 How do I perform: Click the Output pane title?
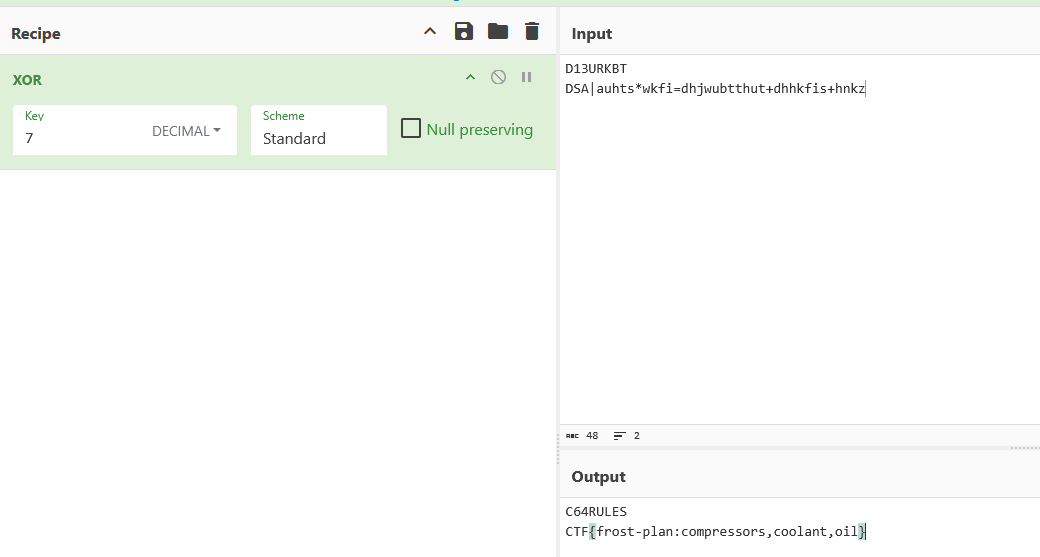[x=598, y=477]
